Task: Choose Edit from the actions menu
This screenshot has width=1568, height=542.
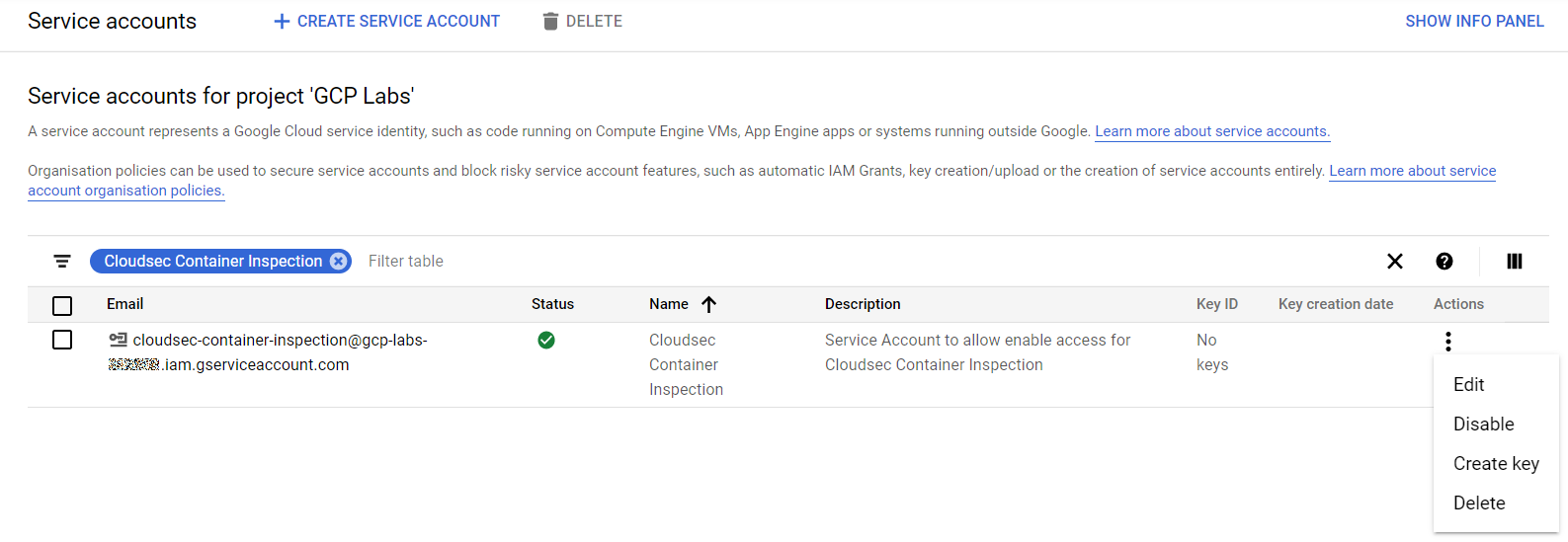Action: (x=1468, y=385)
